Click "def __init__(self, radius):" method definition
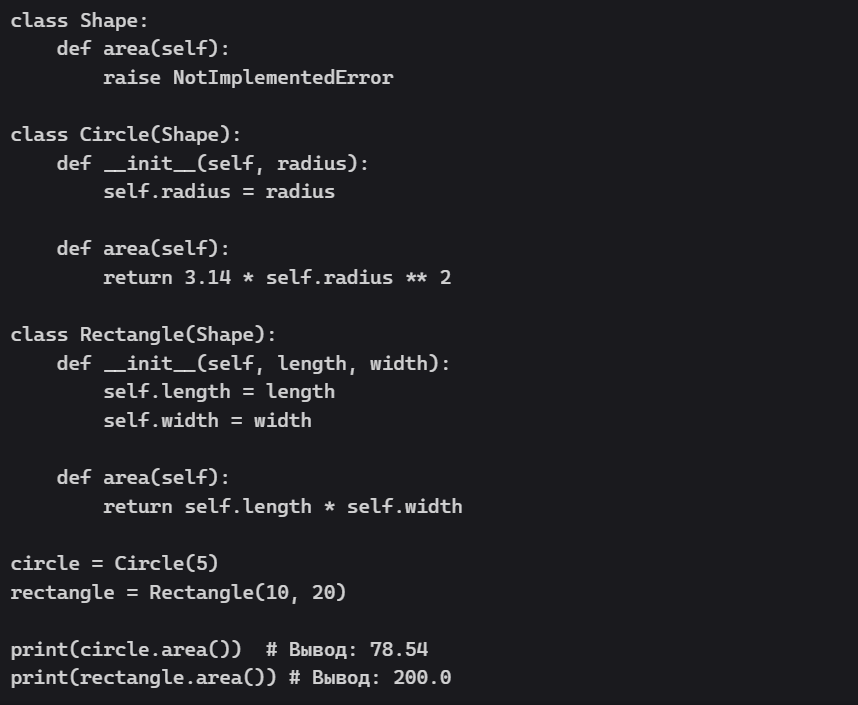858x705 pixels. click(219, 163)
